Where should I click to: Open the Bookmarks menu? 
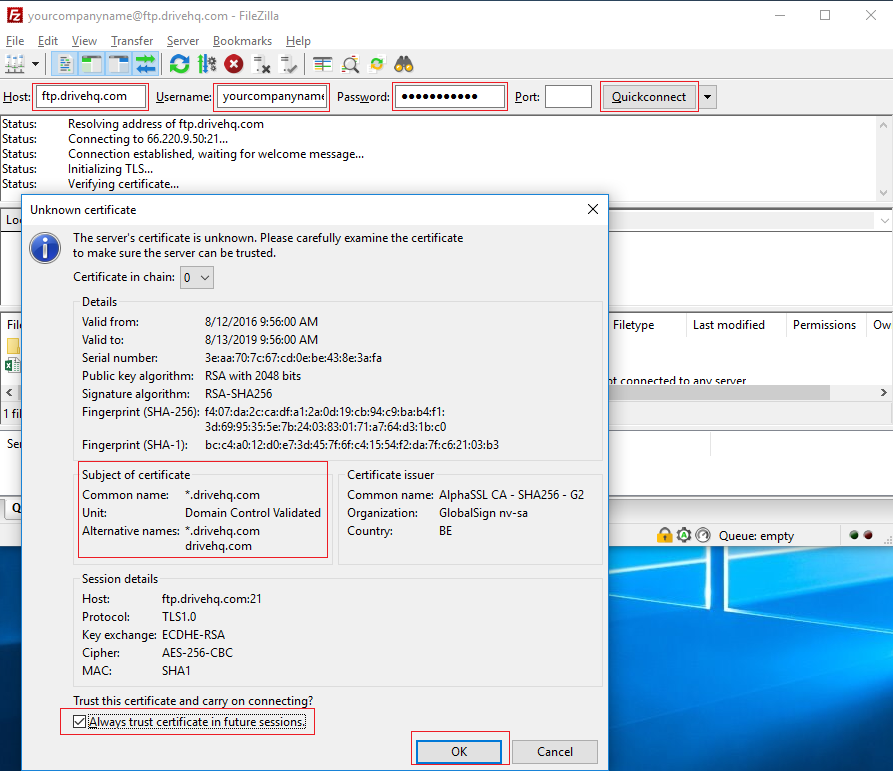tap(242, 41)
